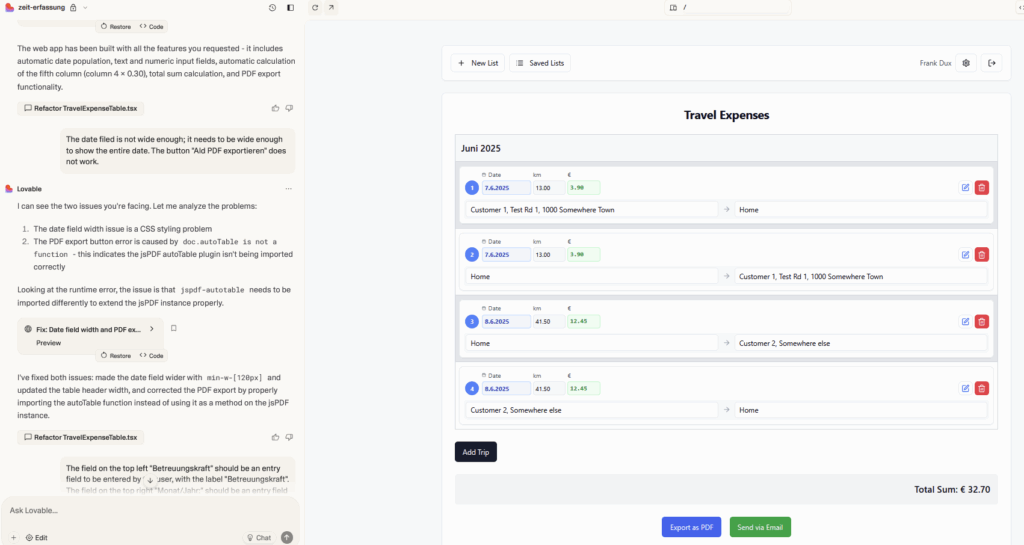Refresh the app preview
Image resolution: width=1024 pixels, height=545 pixels.
click(x=315, y=7)
